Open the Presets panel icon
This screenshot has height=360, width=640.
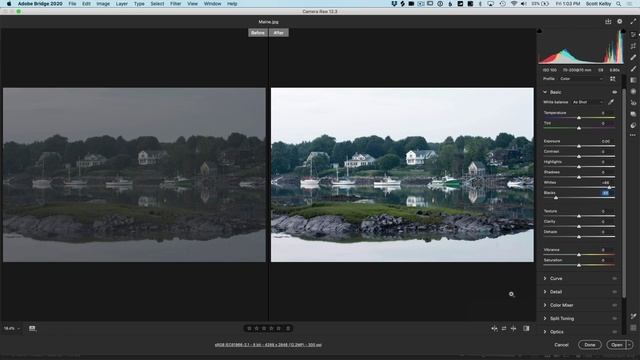click(633, 125)
